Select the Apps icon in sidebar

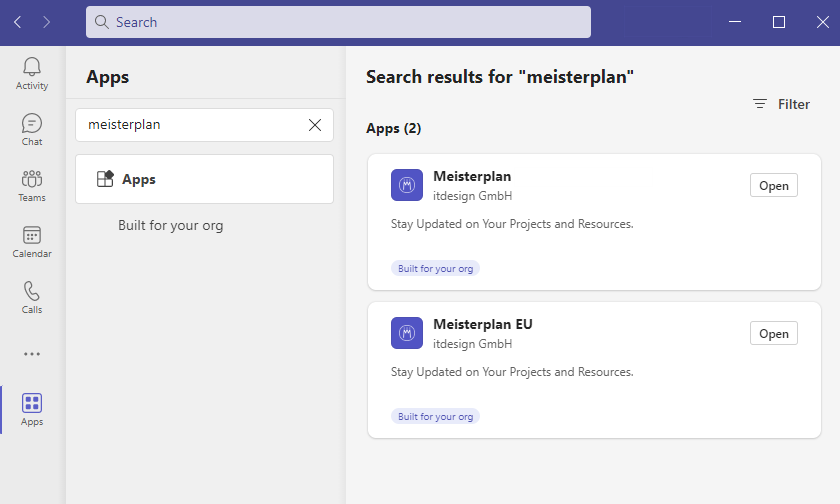pos(32,410)
